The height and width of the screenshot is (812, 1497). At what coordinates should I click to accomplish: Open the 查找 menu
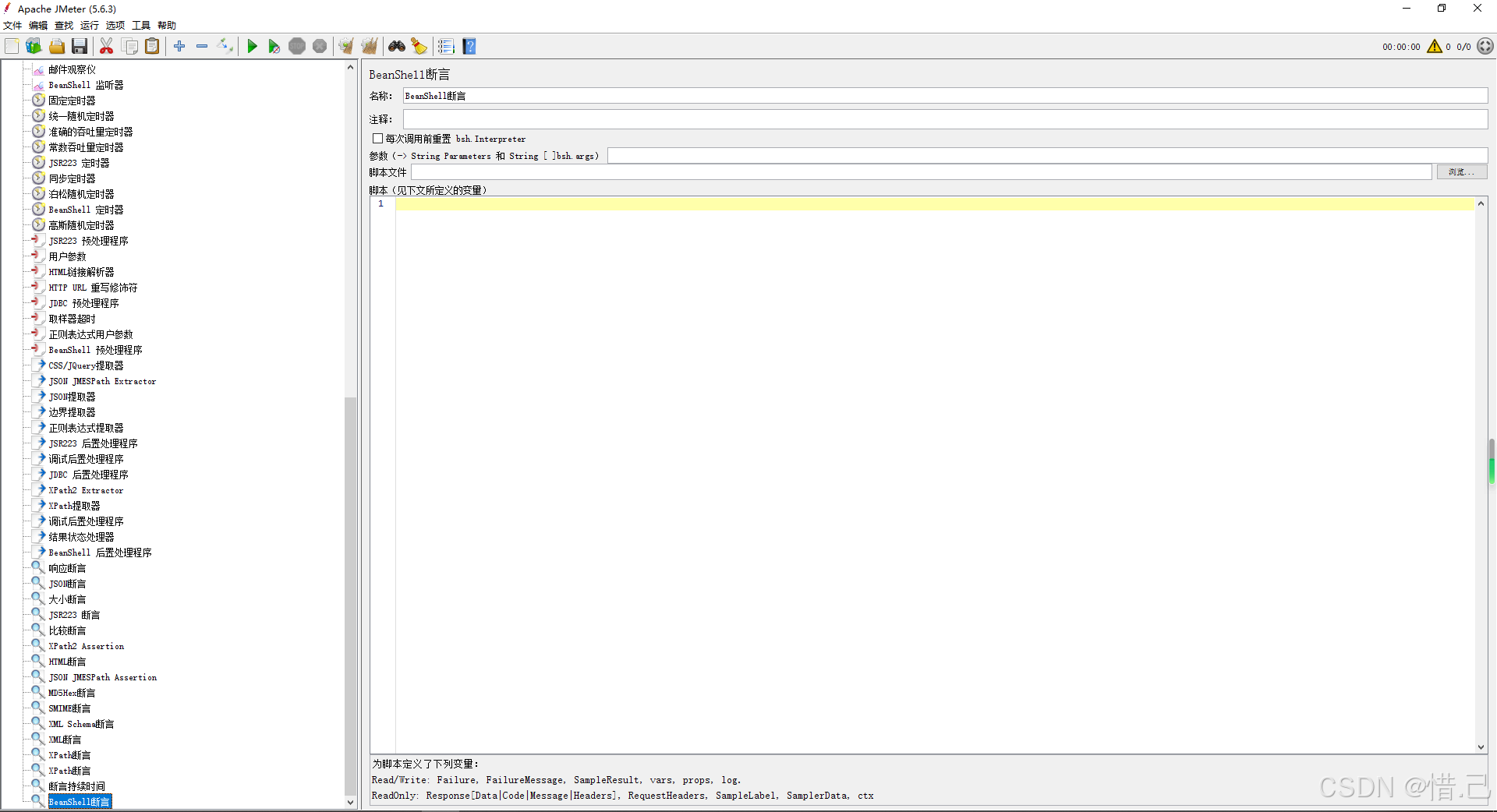point(64,26)
